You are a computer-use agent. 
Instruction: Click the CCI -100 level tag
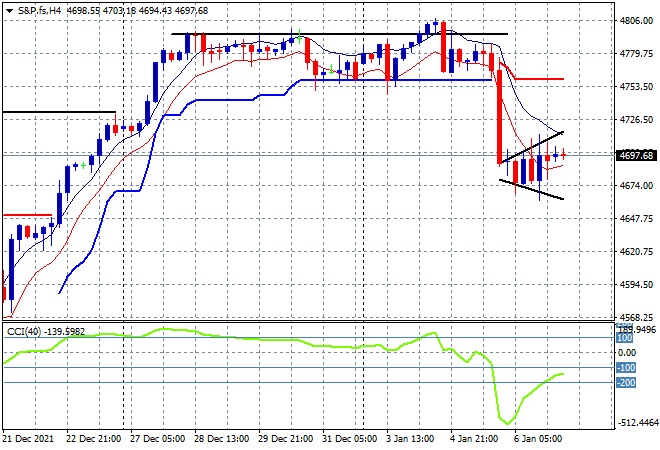626,368
